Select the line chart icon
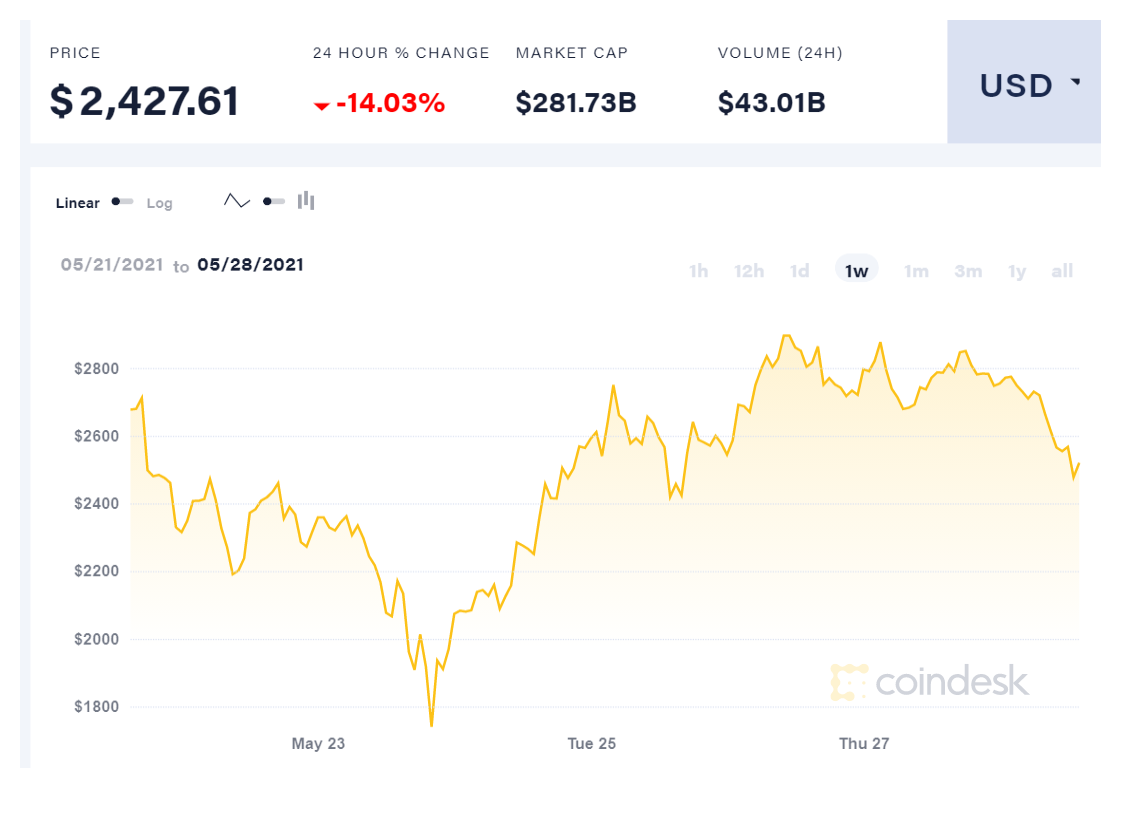Viewport: 1121px width, 828px height. pos(237,201)
